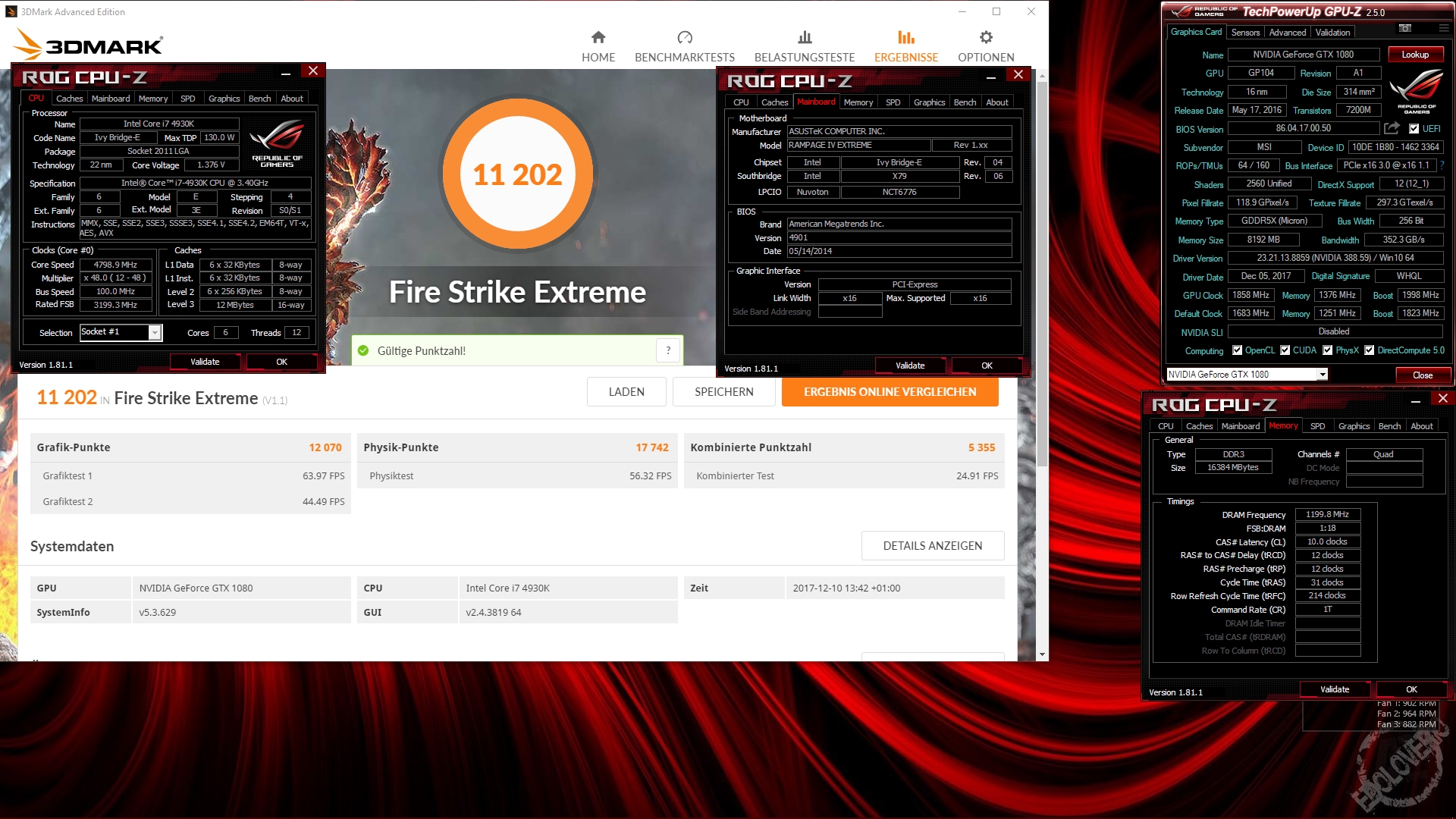Minimize the CPU-Z Mainboard window
Screen dimensions: 1456x819
pyautogui.click(x=991, y=77)
